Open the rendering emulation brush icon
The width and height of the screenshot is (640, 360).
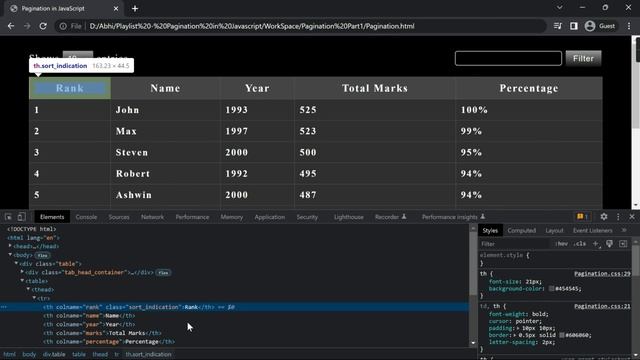[x=609, y=244]
